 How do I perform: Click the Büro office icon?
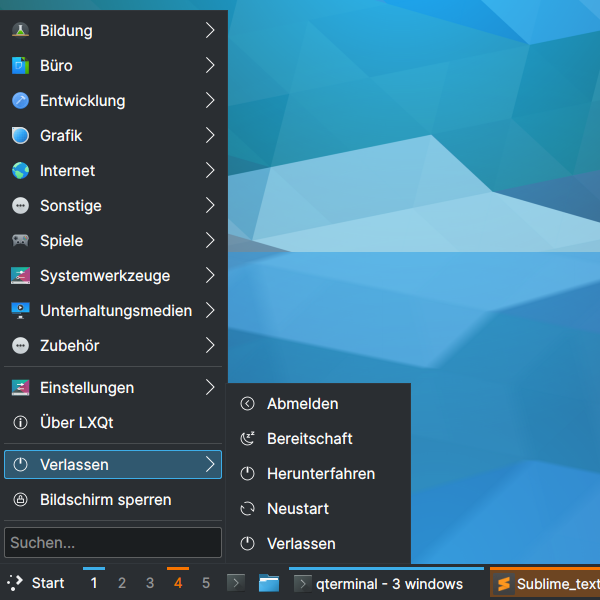[x=20, y=65]
